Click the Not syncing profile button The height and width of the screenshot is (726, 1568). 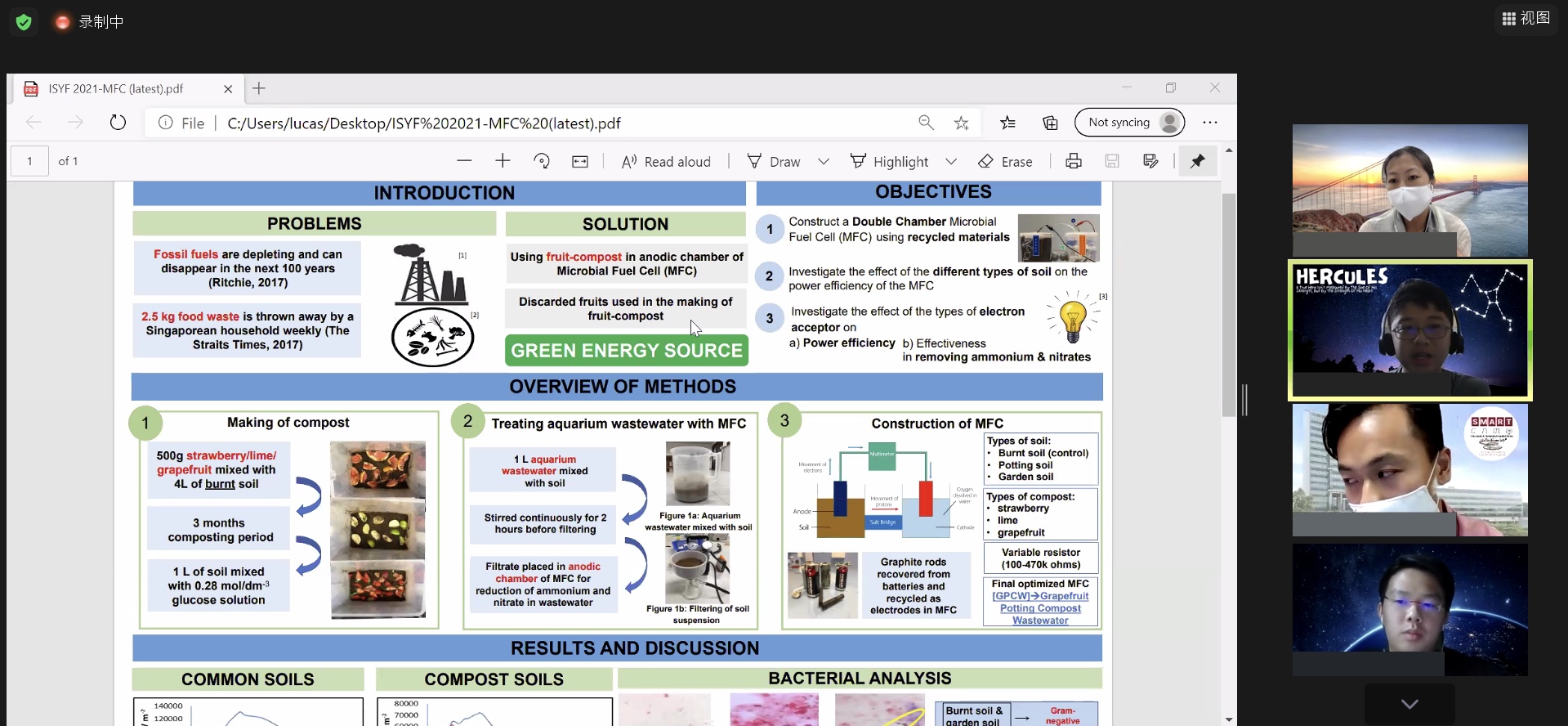1129,123
